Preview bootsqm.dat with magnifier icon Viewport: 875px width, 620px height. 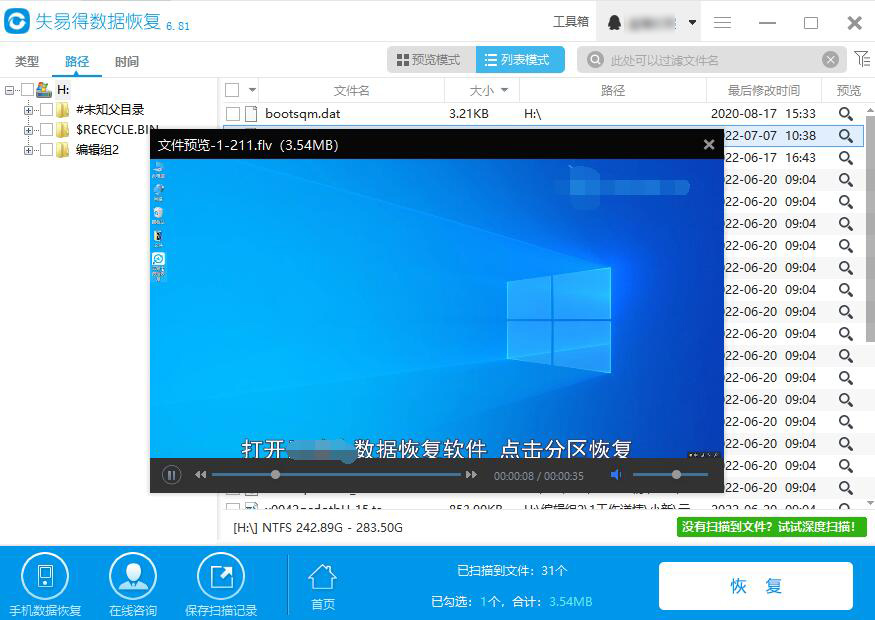coord(846,114)
